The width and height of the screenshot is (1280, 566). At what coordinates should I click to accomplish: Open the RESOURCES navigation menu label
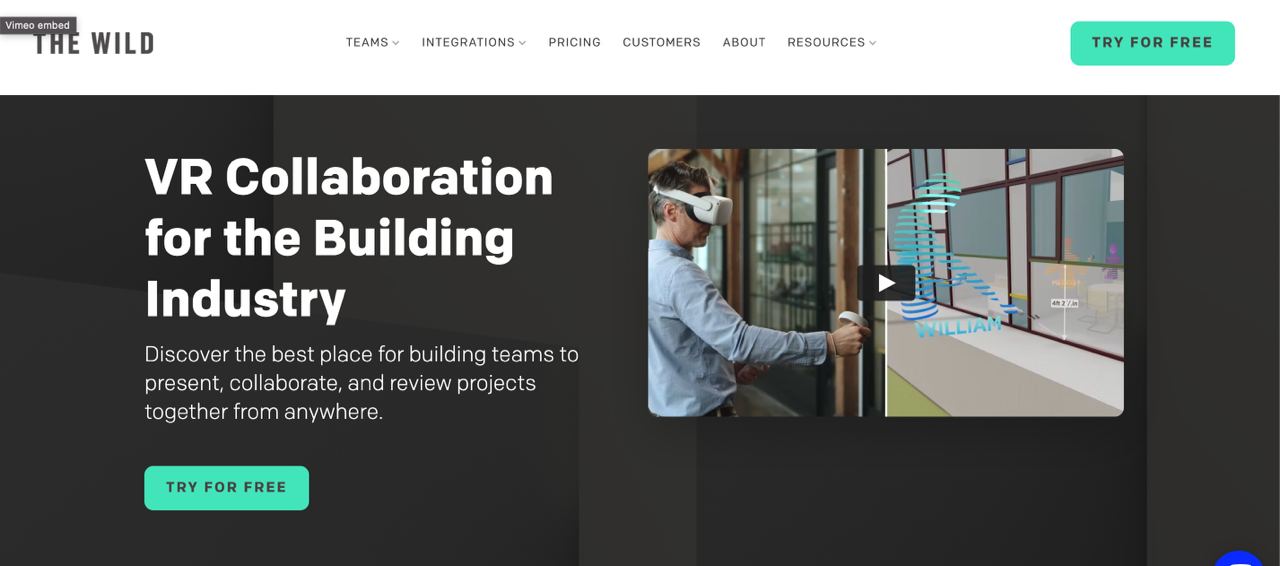826,42
